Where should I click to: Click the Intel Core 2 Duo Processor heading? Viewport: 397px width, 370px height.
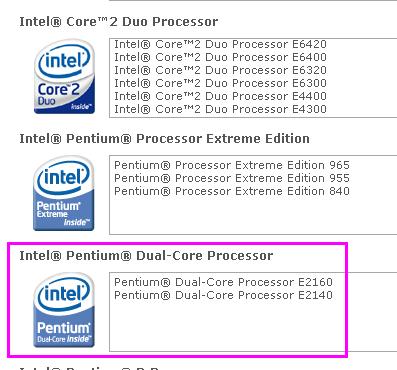(119, 22)
